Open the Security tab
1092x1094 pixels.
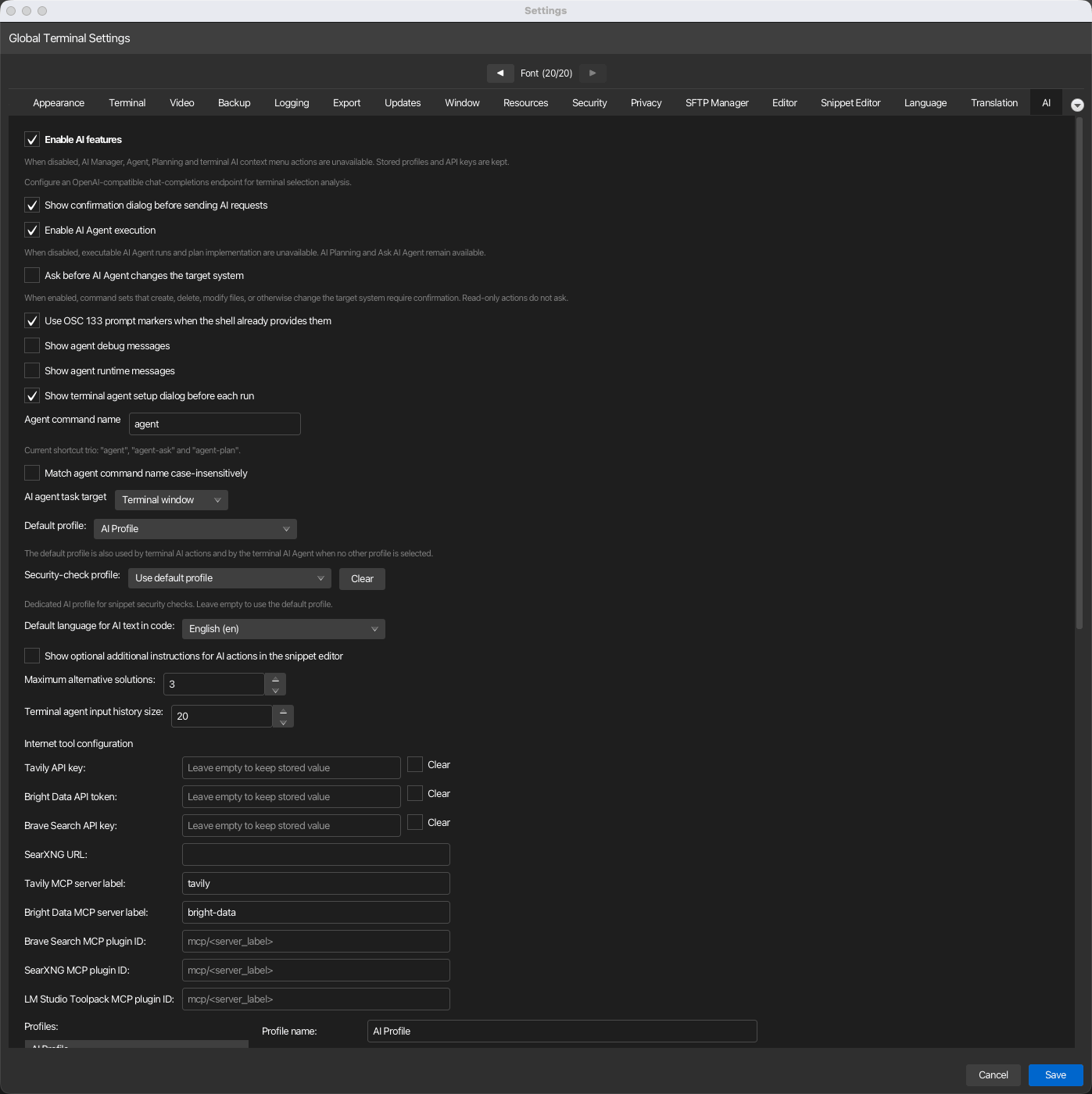tap(589, 103)
